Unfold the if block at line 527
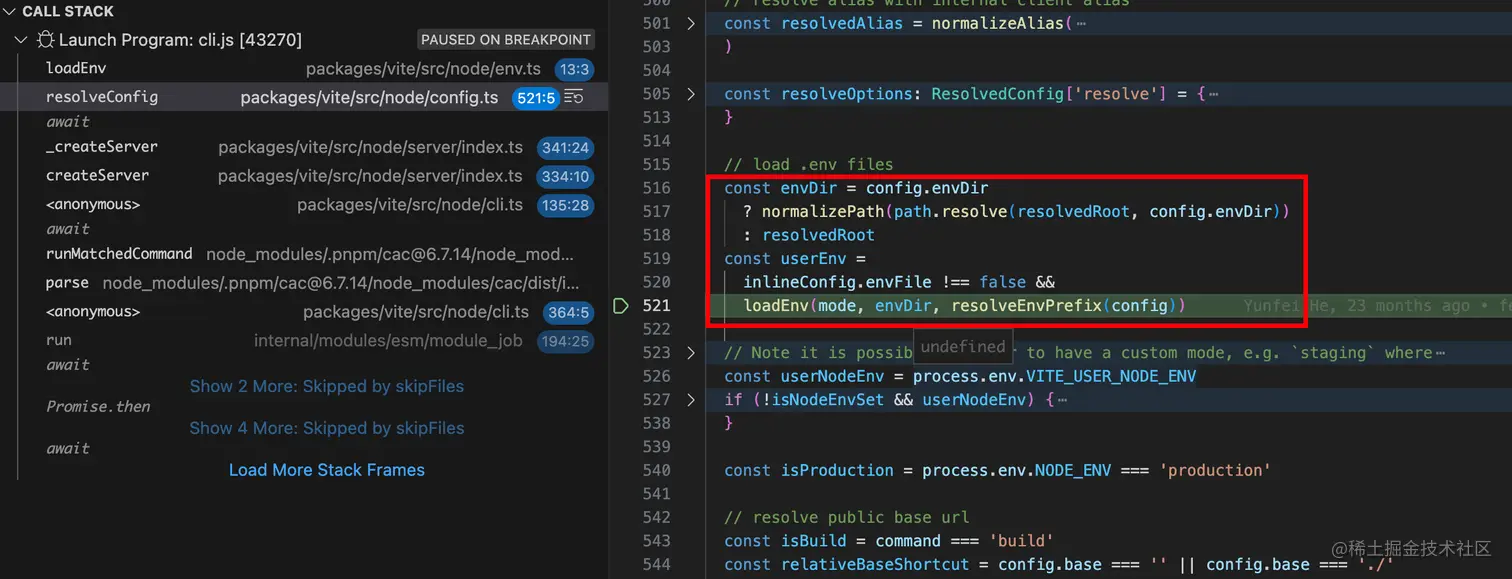The width and height of the screenshot is (1512, 579). pyautogui.click(x=690, y=399)
